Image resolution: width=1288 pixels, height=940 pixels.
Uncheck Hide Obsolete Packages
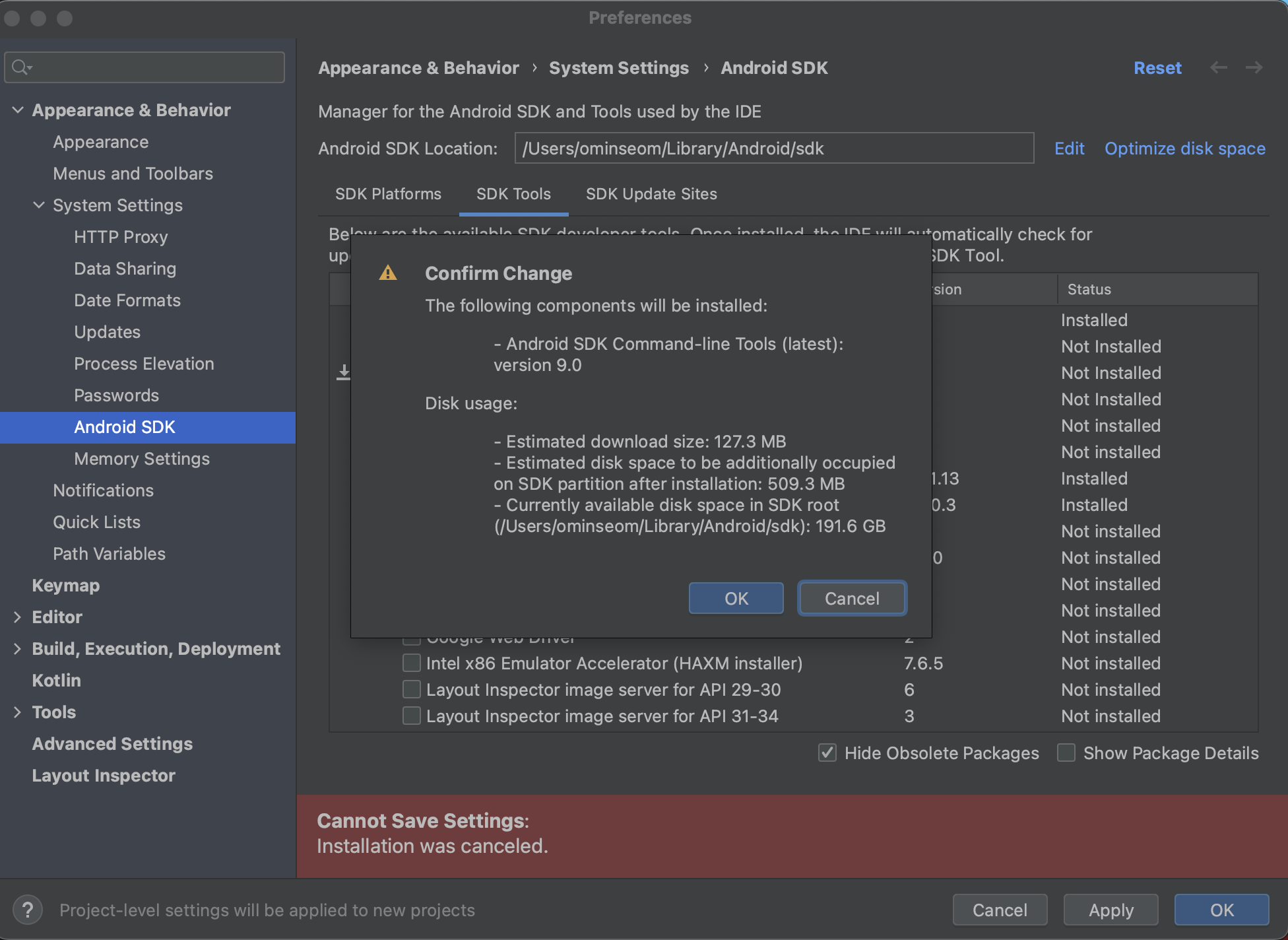point(827,753)
